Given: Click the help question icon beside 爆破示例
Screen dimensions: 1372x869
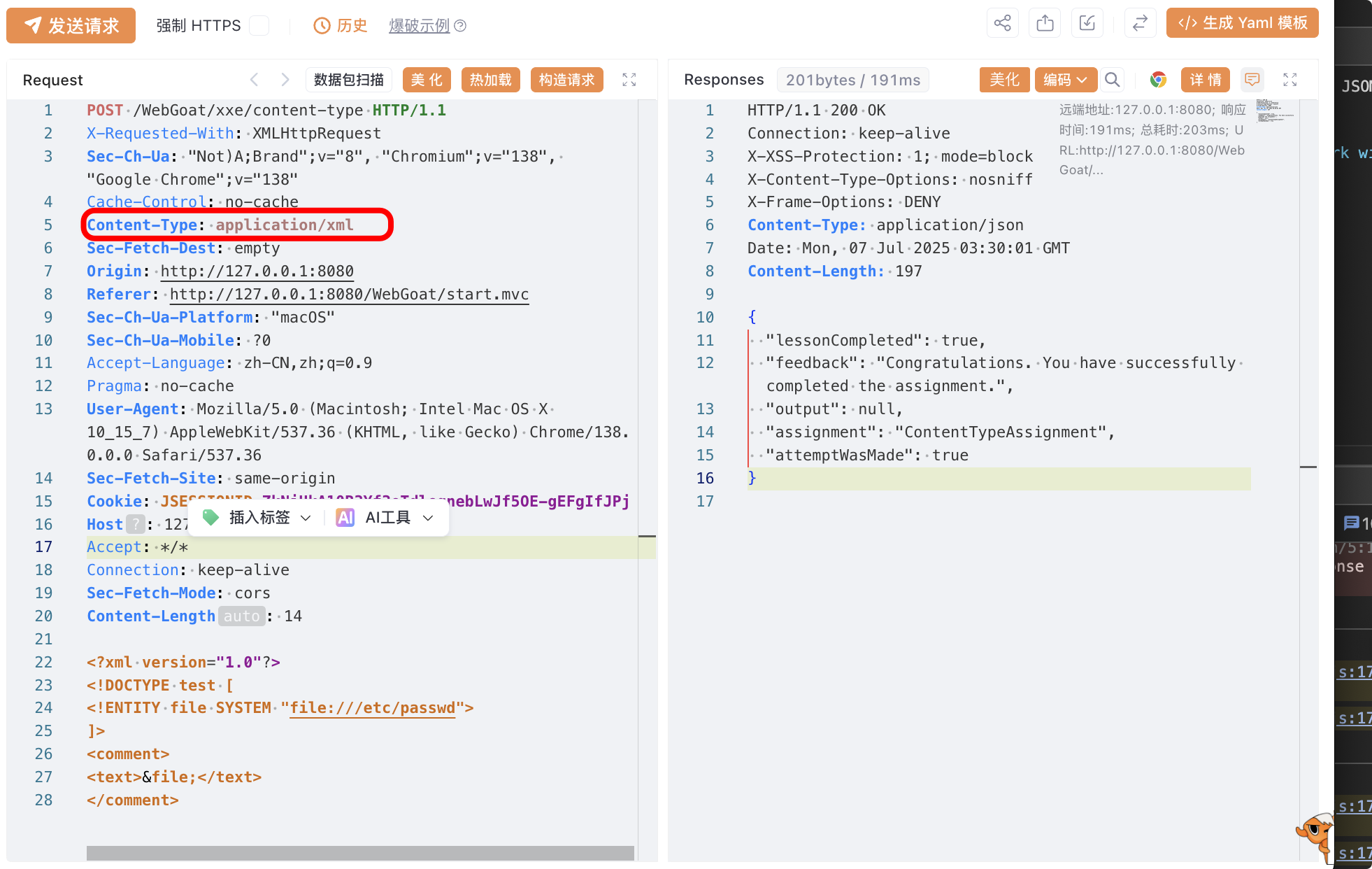Looking at the screenshot, I should tap(460, 26).
